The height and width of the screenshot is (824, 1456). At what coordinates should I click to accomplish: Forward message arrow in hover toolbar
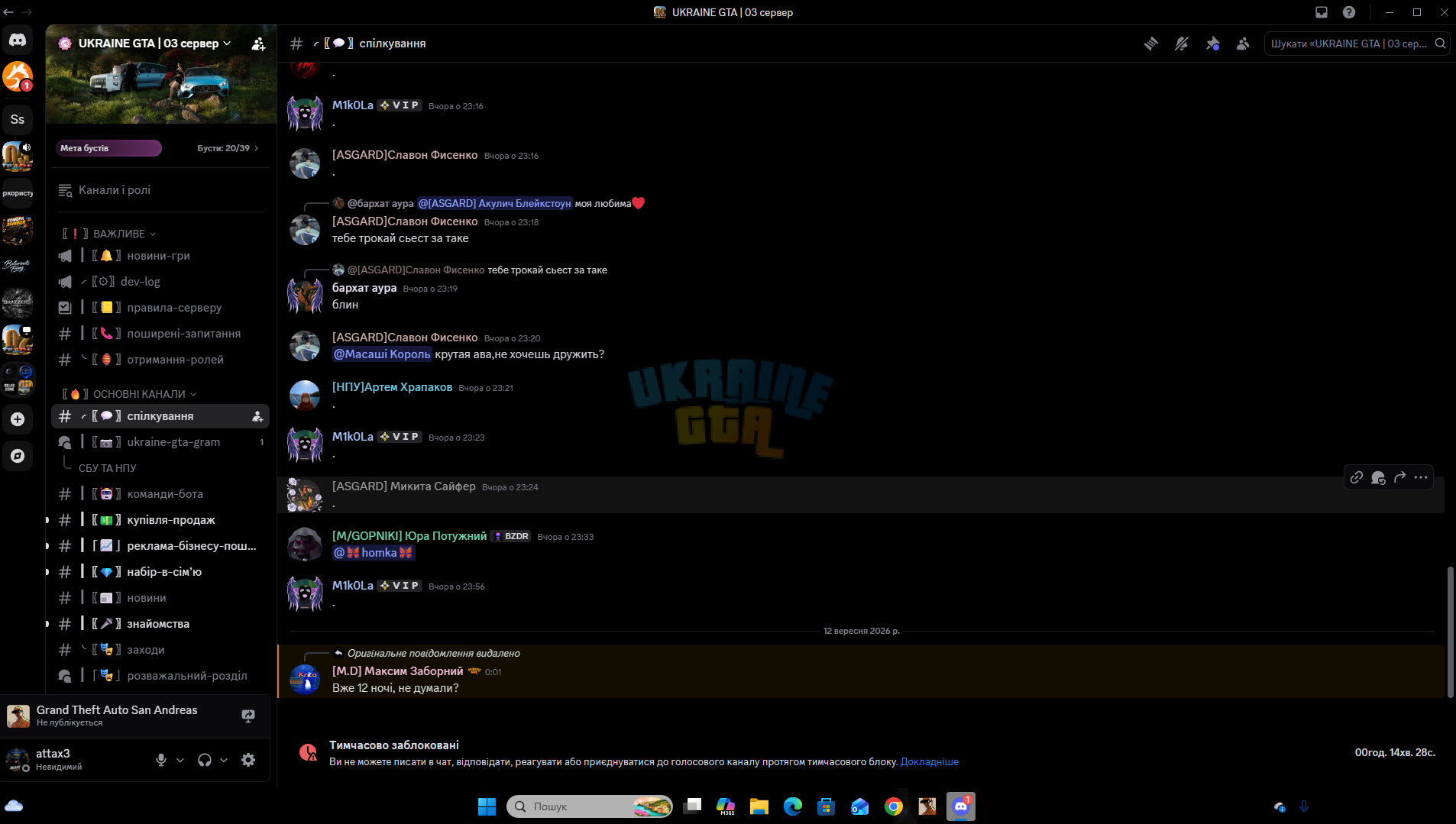click(1399, 477)
